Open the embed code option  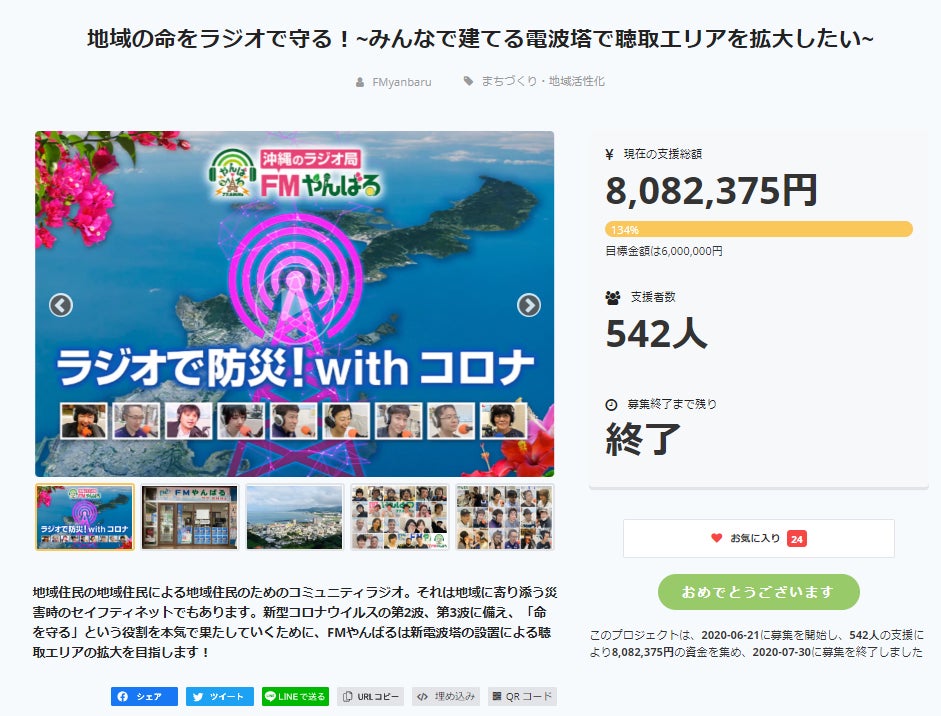click(x=446, y=697)
